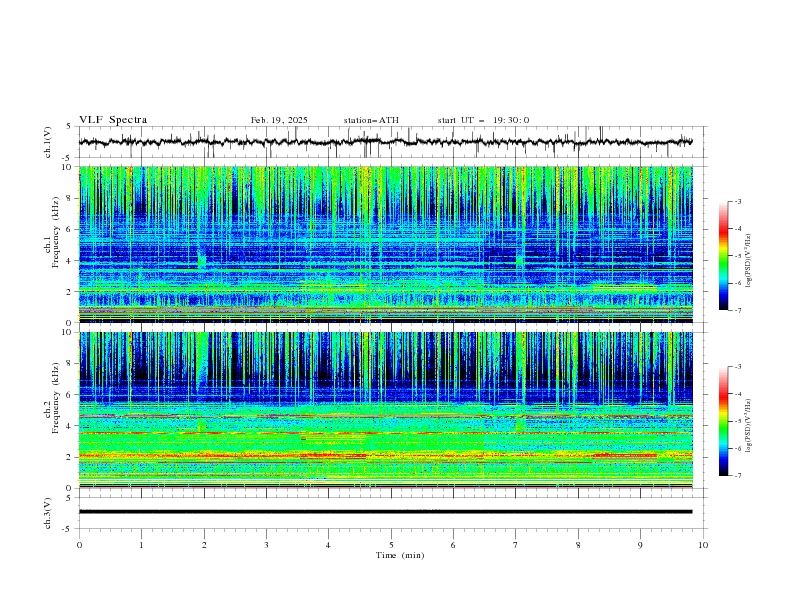Click the "8" kHz tick on ch.1 frequency axis
This screenshot has width=792, height=612.
point(70,198)
